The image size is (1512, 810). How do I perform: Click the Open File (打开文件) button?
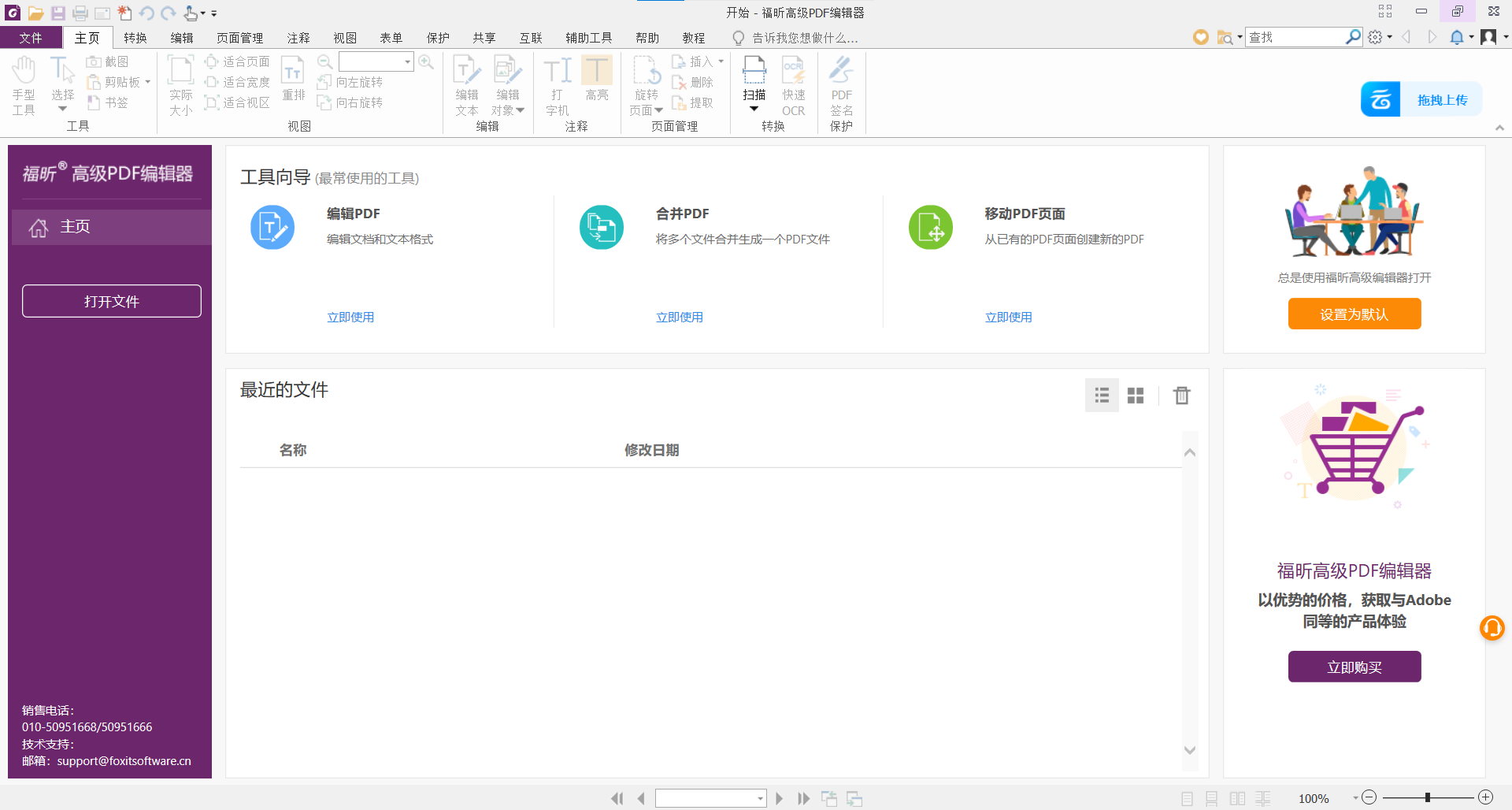(x=112, y=301)
